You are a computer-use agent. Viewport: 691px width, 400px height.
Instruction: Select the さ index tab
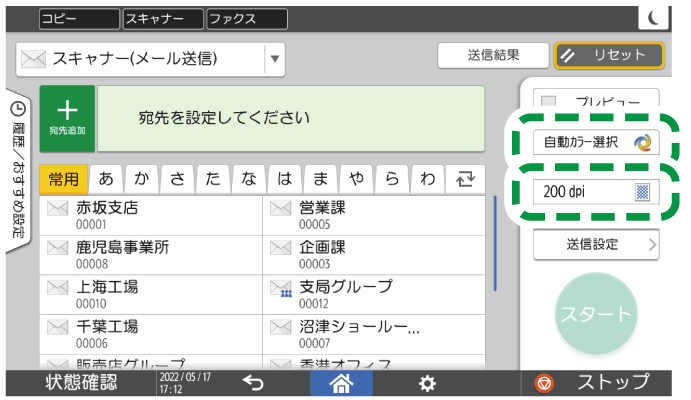178,179
